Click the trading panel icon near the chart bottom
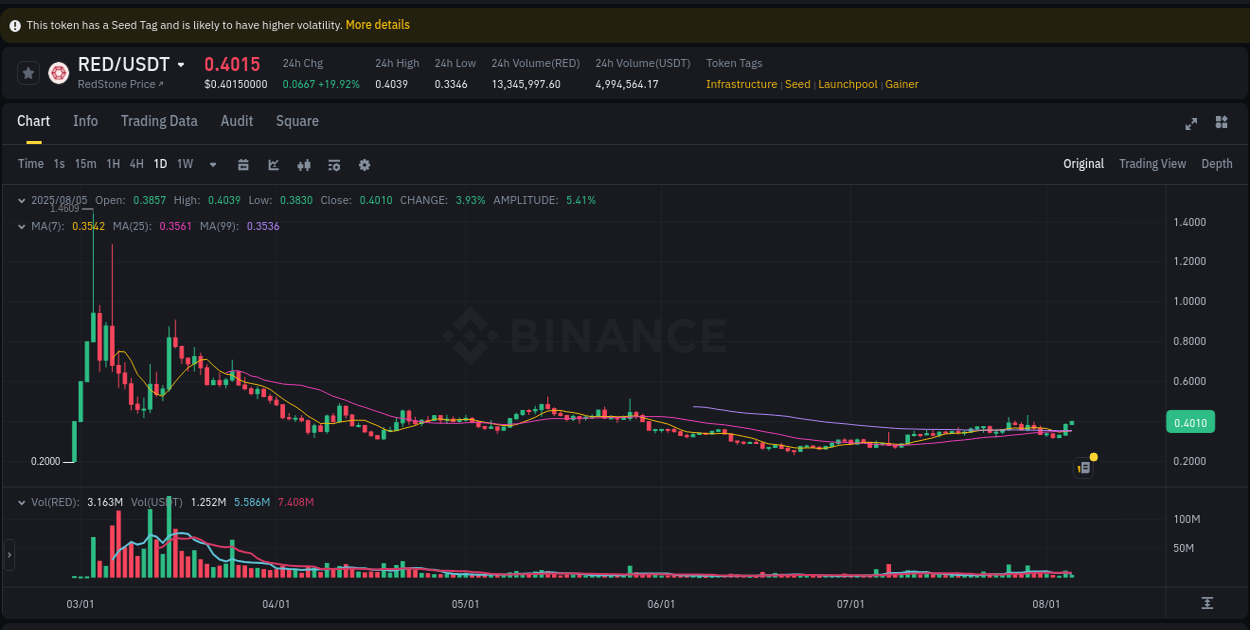 tap(1083, 467)
